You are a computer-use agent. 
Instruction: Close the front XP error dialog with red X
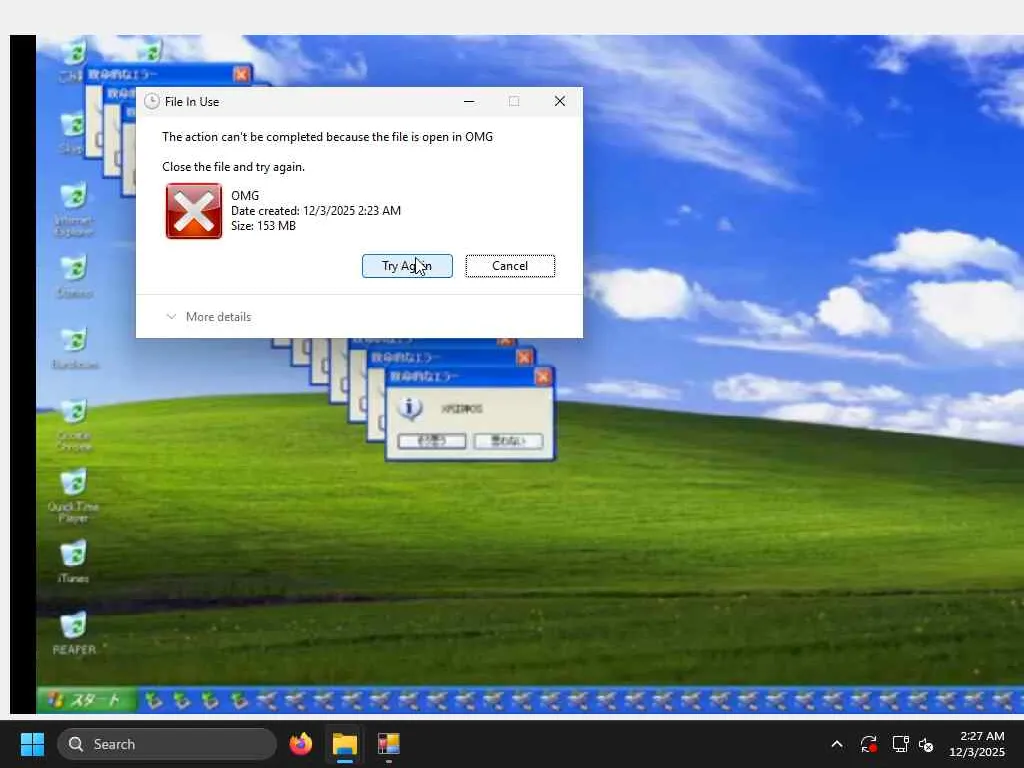(543, 377)
